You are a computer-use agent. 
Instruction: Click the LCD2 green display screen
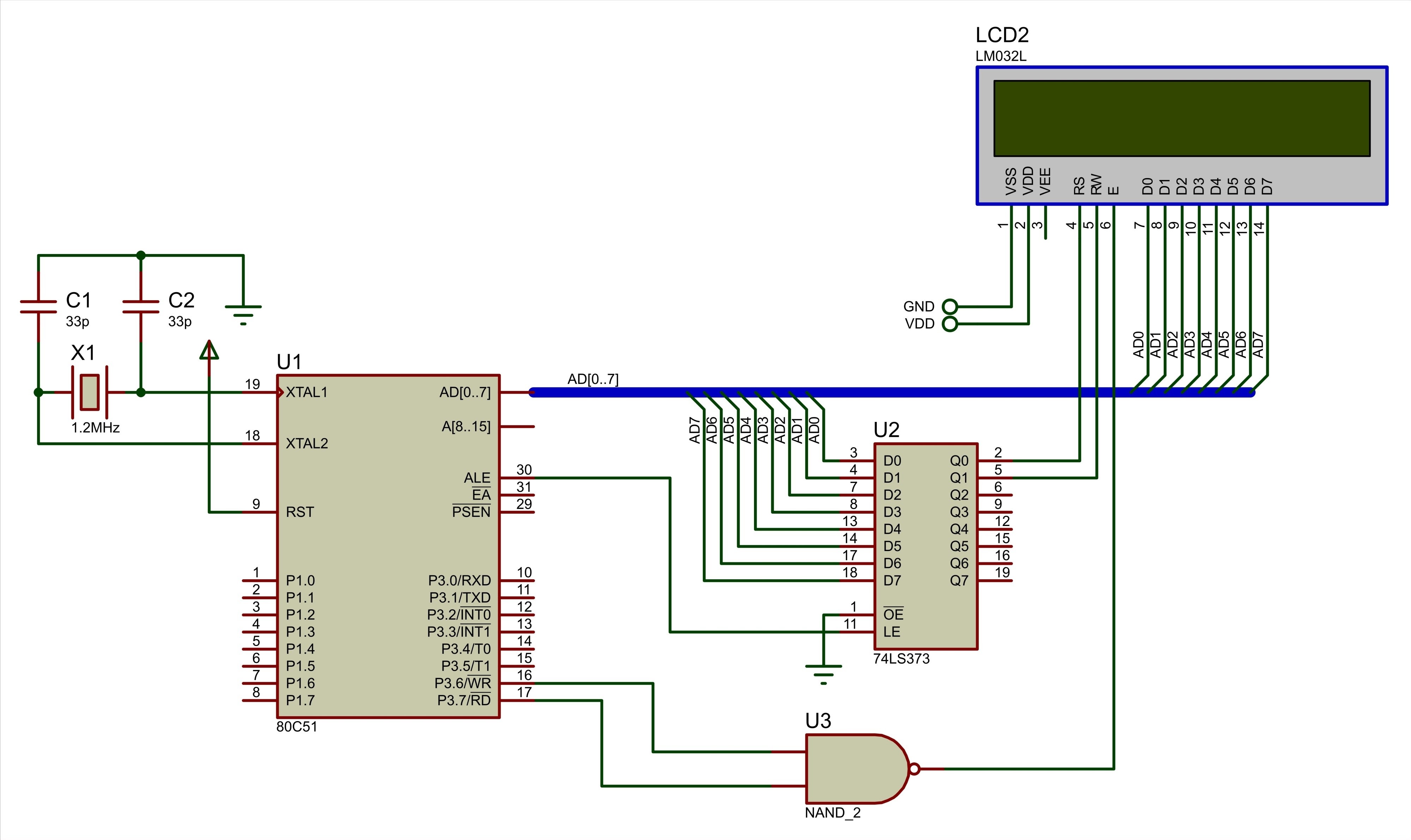coord(1181,118)
